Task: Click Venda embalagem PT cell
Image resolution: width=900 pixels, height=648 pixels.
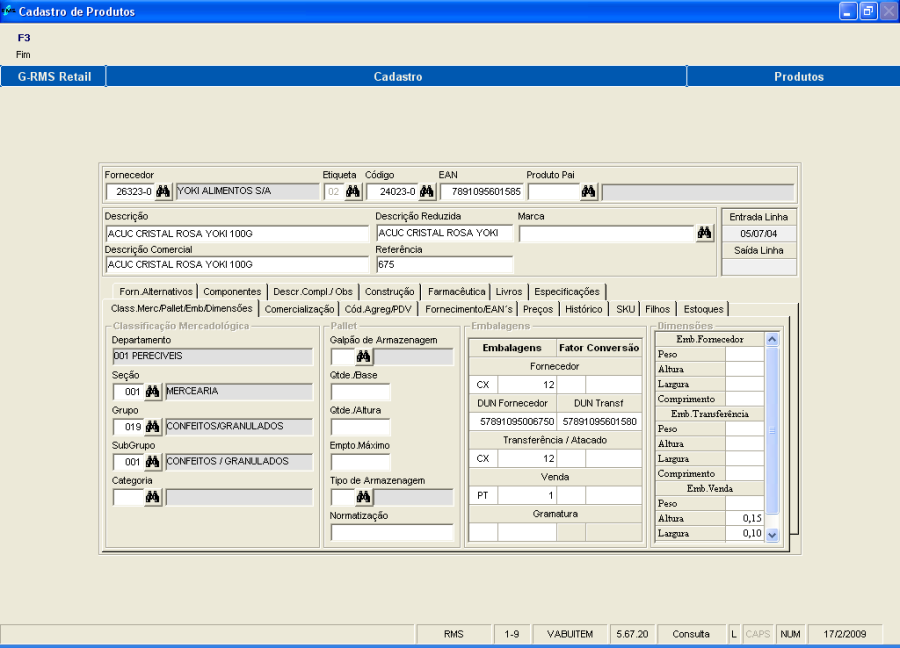Action: [483, 495]
